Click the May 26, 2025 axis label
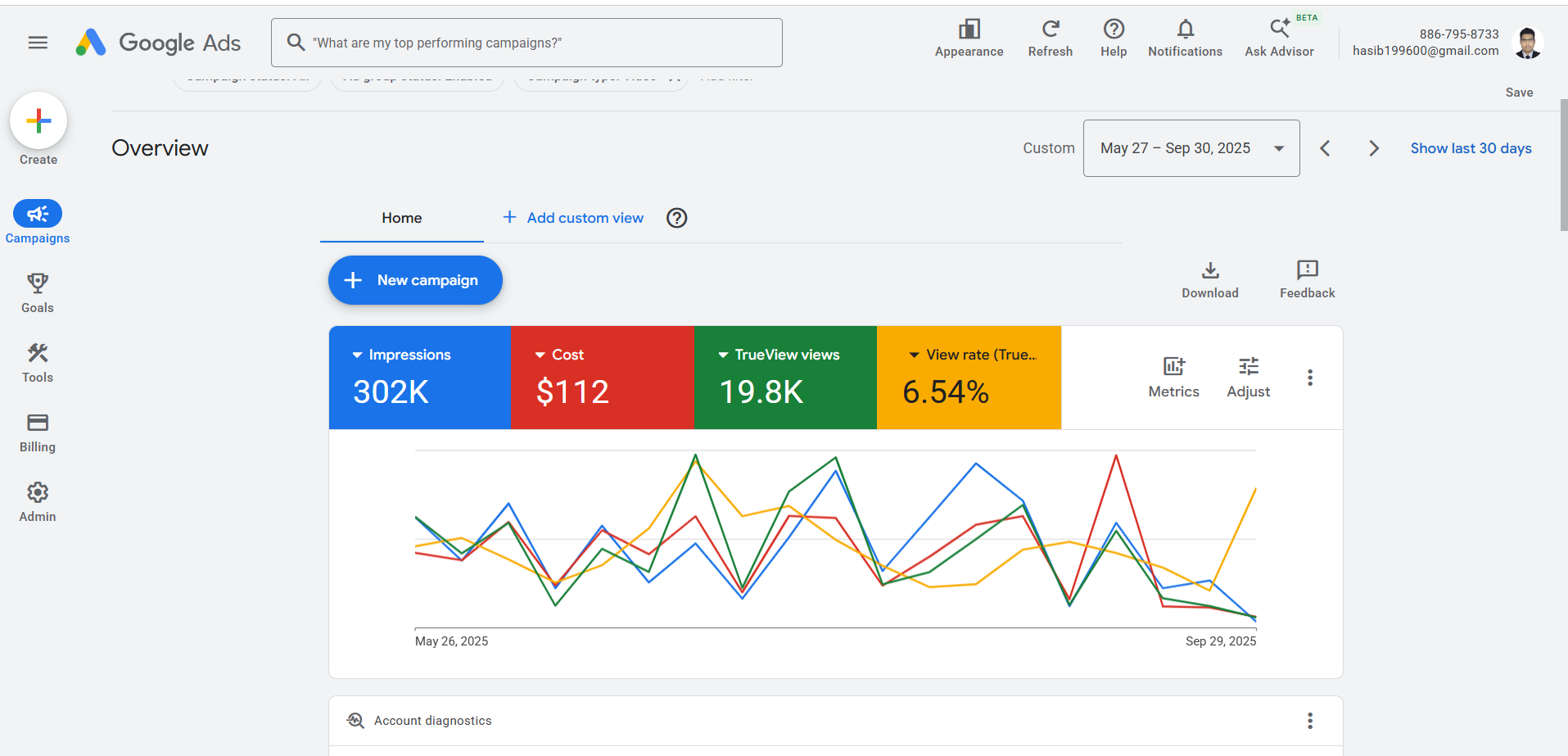 [x=451, y=641]
